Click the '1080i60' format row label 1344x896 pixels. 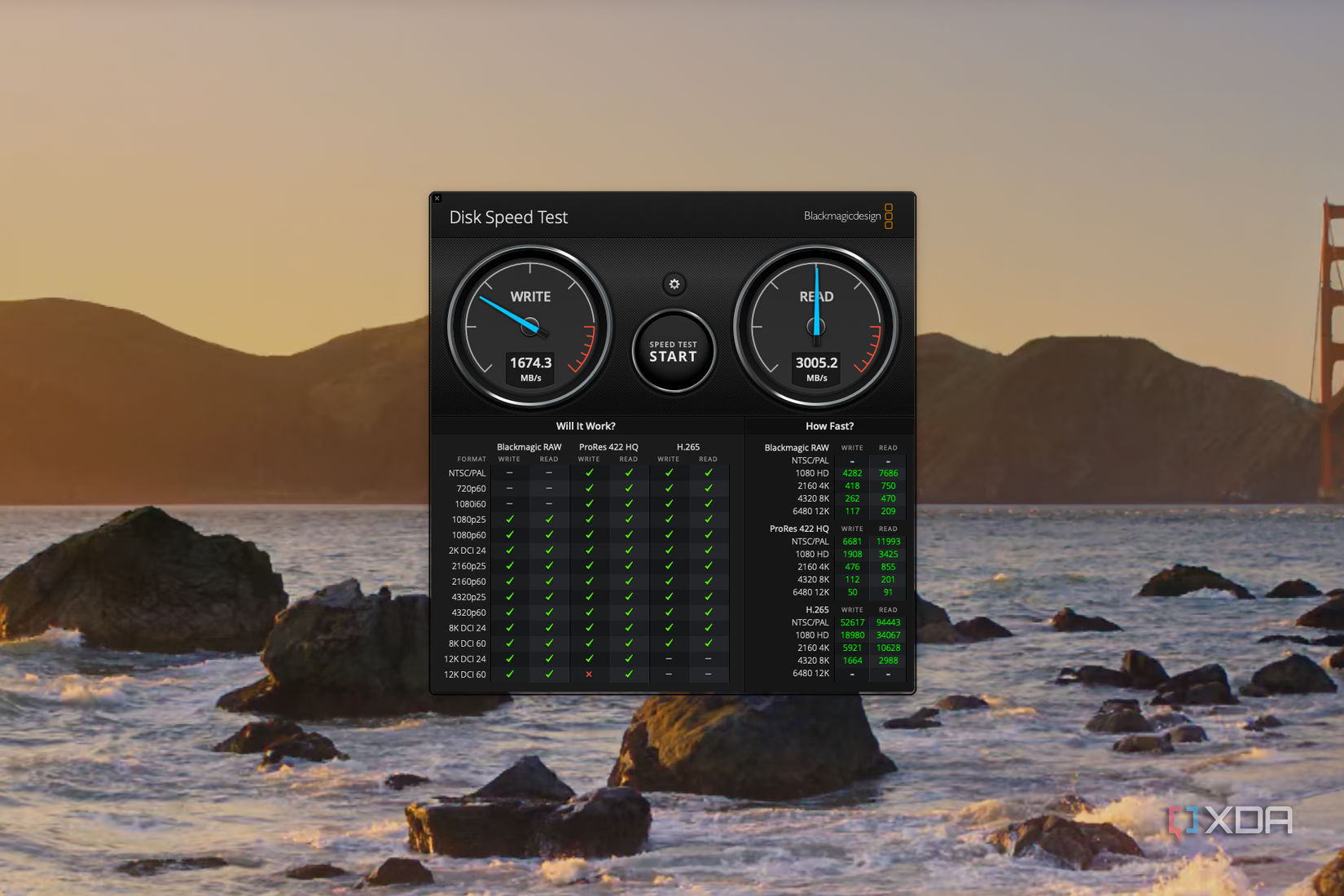[x=471, y=503]
